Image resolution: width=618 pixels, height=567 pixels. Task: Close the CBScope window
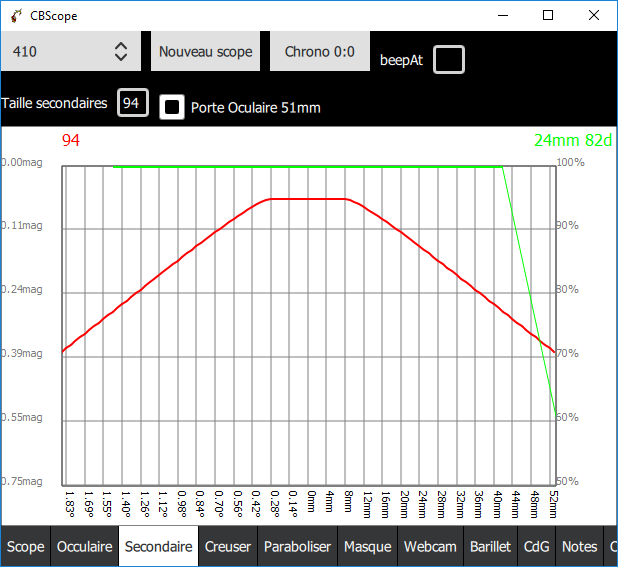(594, 15)
